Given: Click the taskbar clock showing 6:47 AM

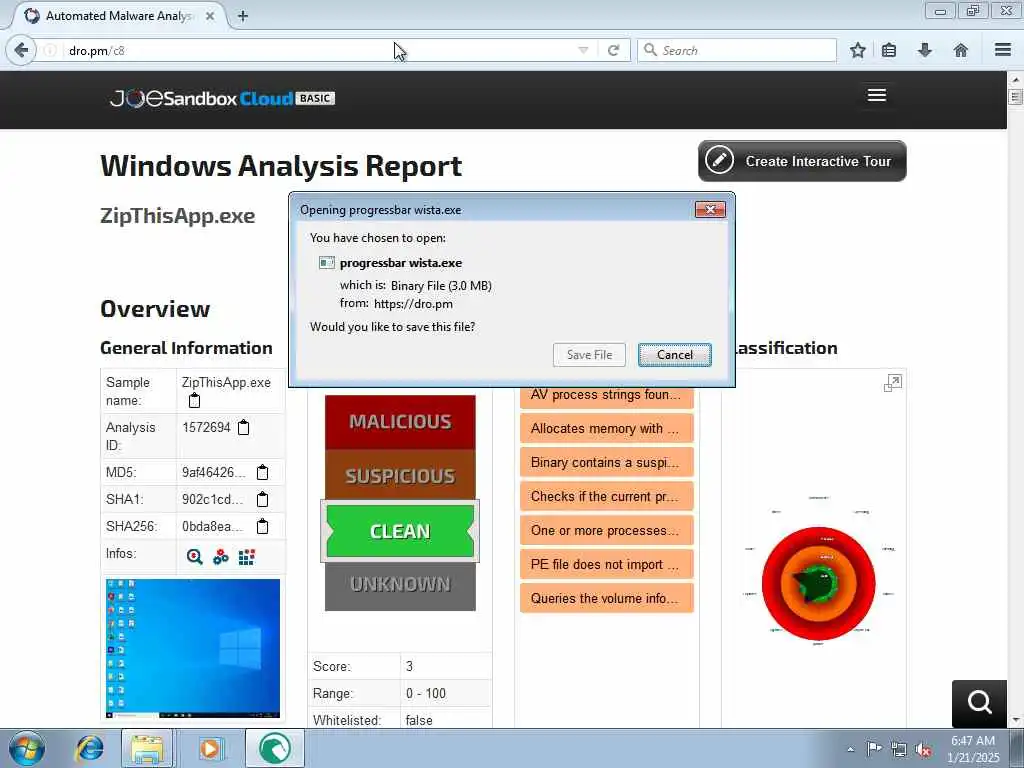Looking at the screenshot, I should pos(973,749).
